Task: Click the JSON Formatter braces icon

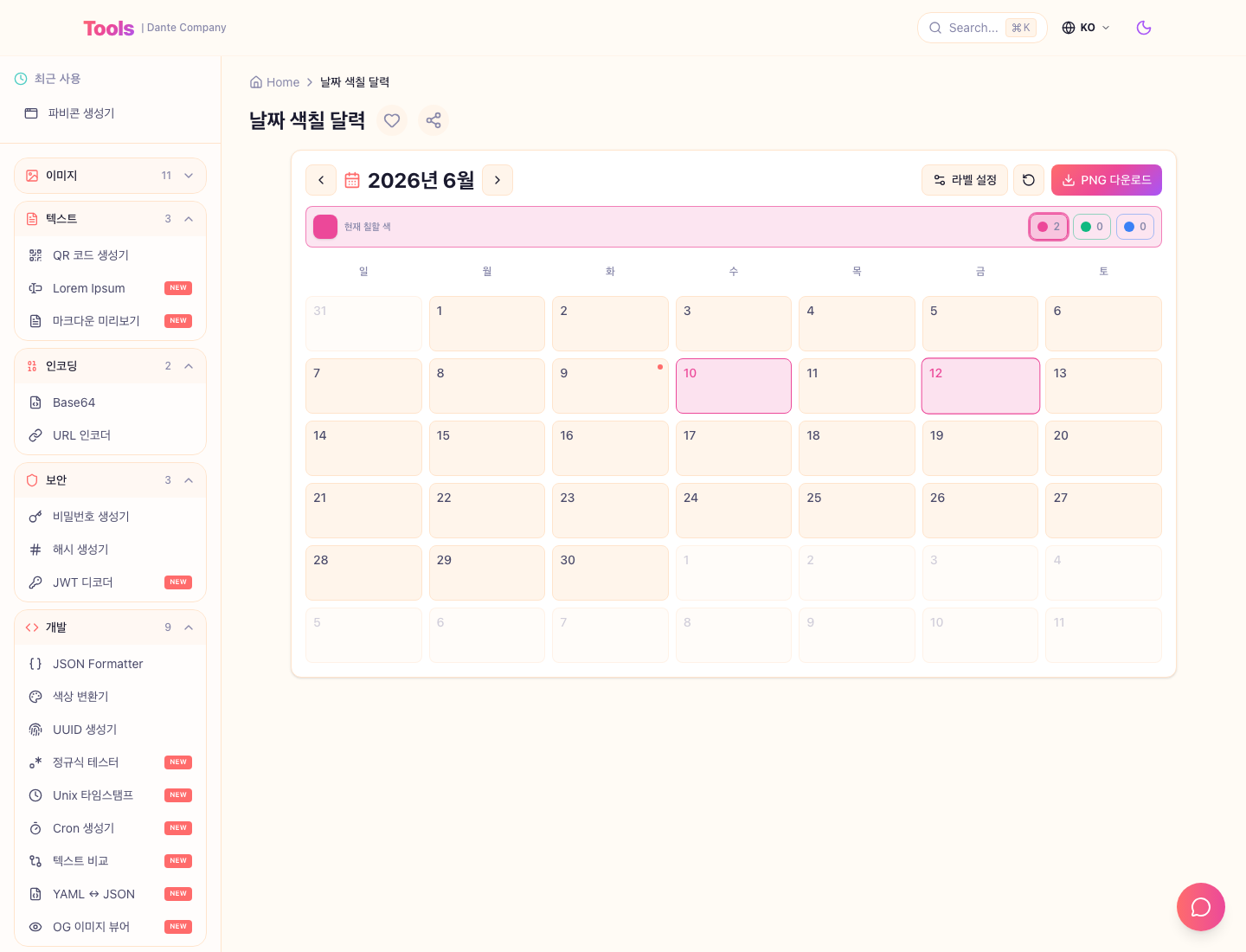Action: (x=35, y=664)
